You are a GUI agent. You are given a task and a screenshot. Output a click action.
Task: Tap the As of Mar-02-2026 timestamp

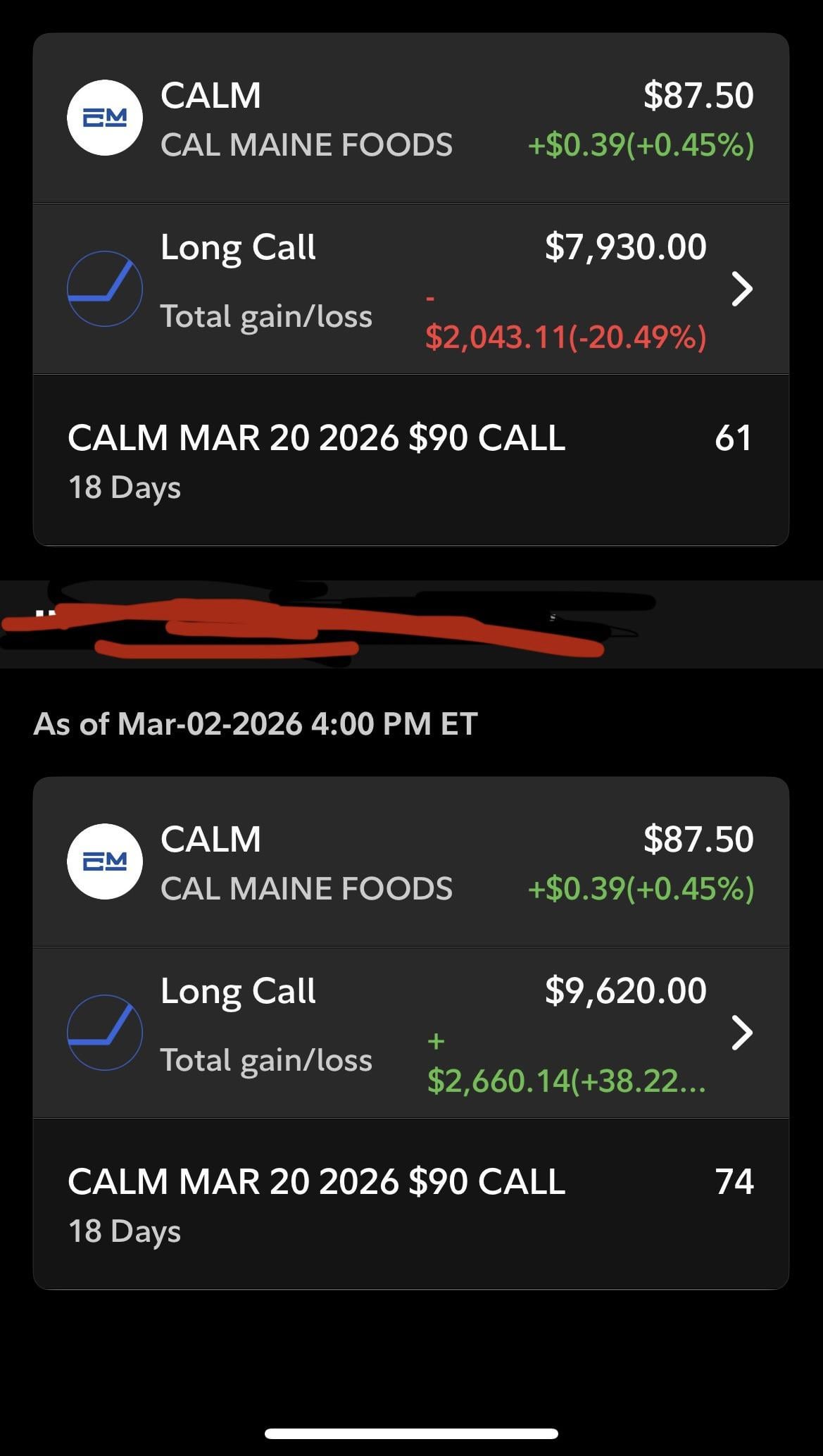[x=256, y=723]
